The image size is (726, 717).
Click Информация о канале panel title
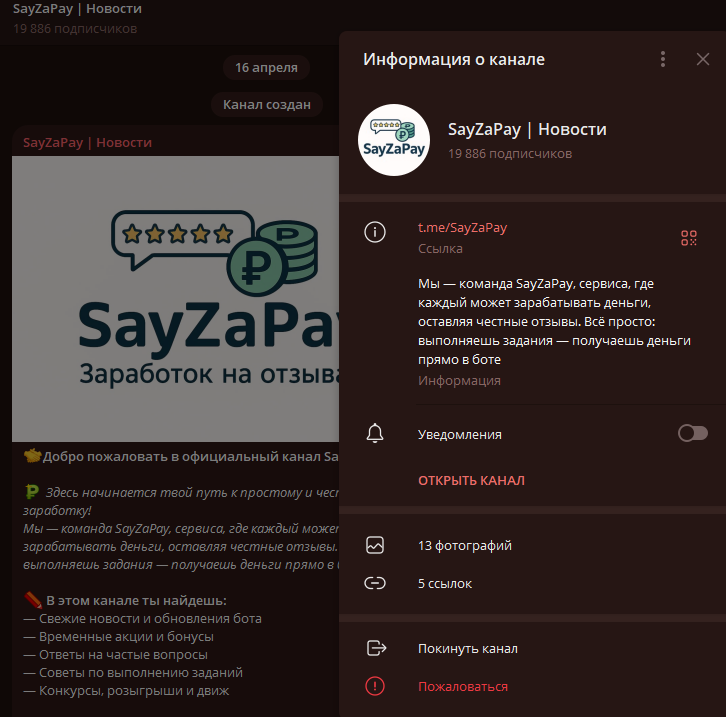[x=454, y=59]
